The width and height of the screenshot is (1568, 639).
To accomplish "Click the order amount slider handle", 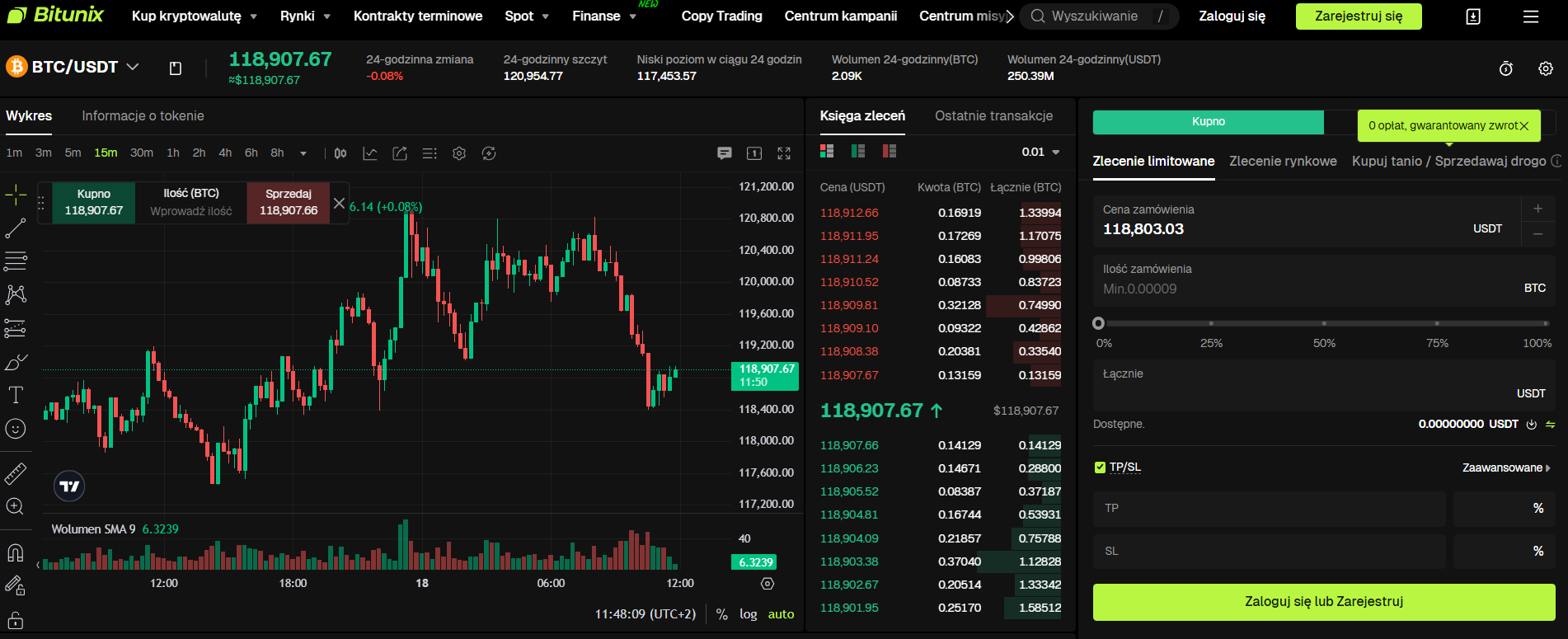I will pos(1098,323).
